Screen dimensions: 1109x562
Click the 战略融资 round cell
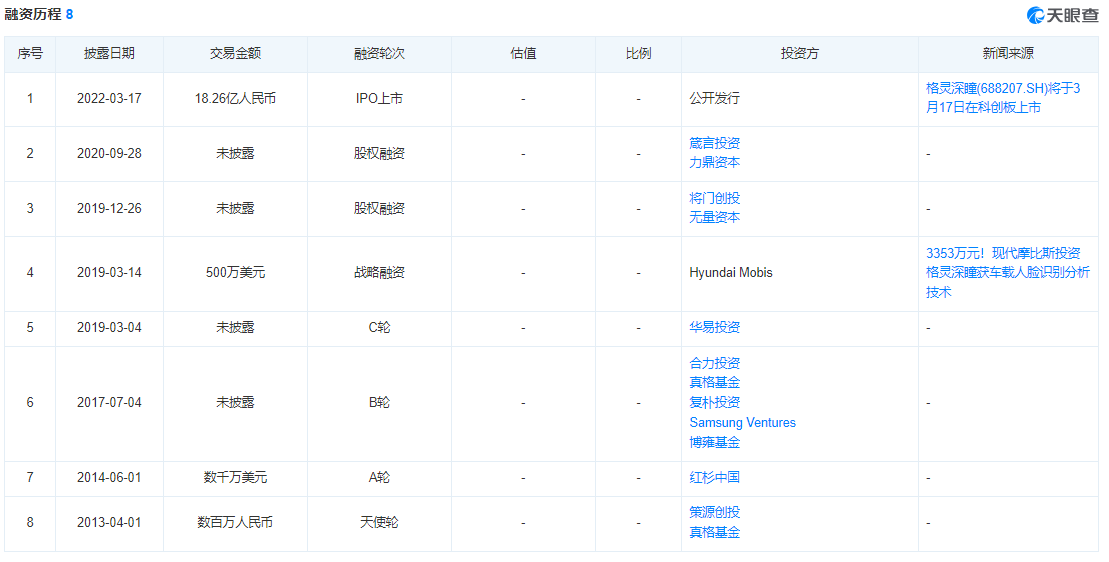click(379, 273)
